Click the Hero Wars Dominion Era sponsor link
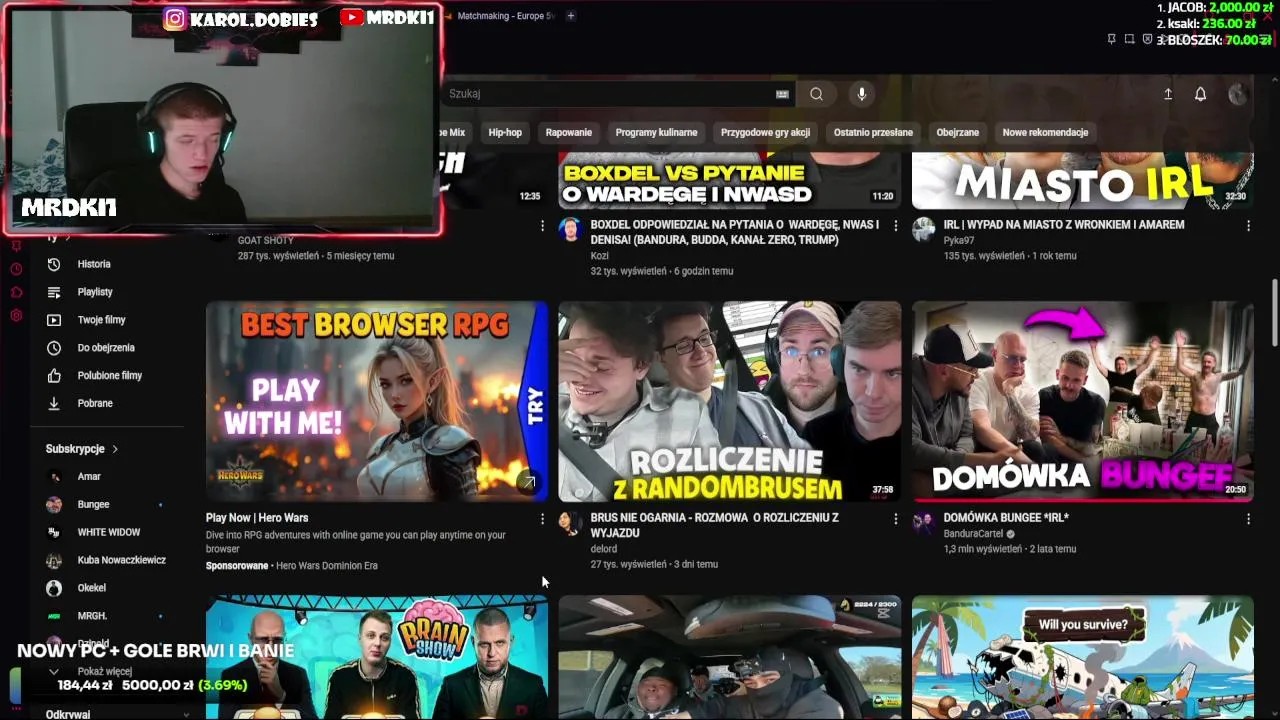 pyautogui.click(x=327, y=566)
